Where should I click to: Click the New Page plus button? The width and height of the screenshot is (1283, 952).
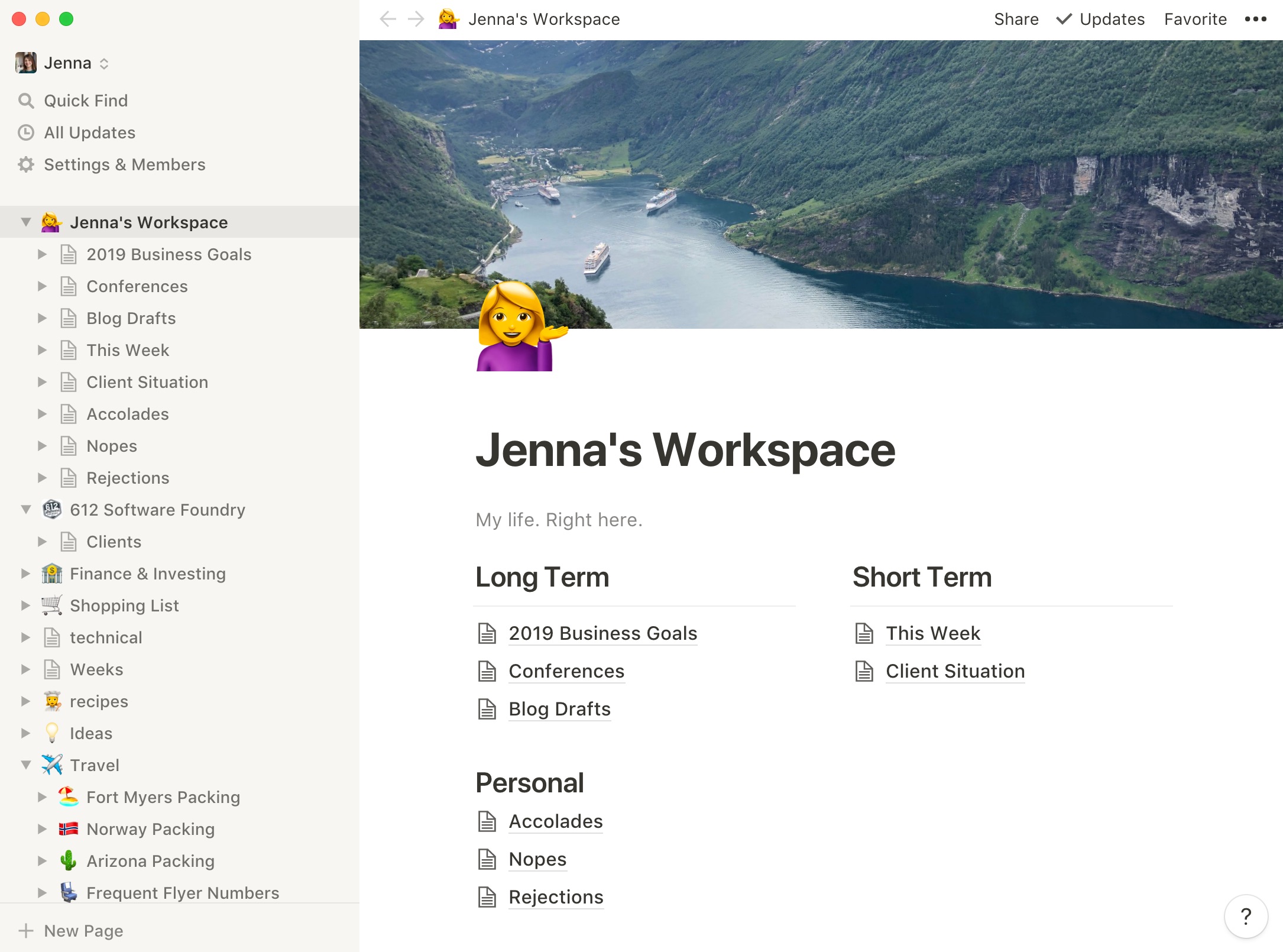click(x=27, y=934)
